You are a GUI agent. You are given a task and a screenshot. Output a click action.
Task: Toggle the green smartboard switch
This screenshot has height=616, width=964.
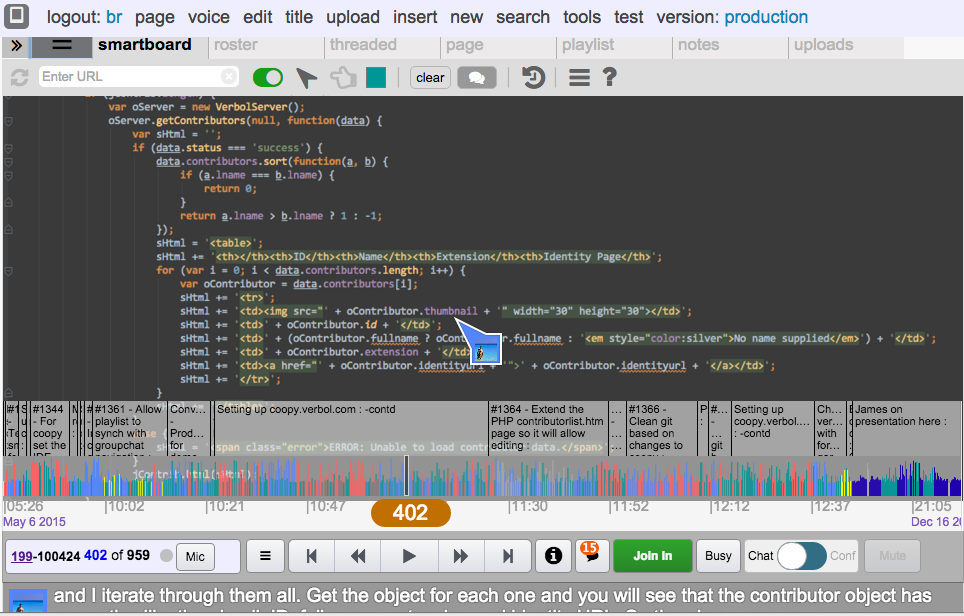268,78
